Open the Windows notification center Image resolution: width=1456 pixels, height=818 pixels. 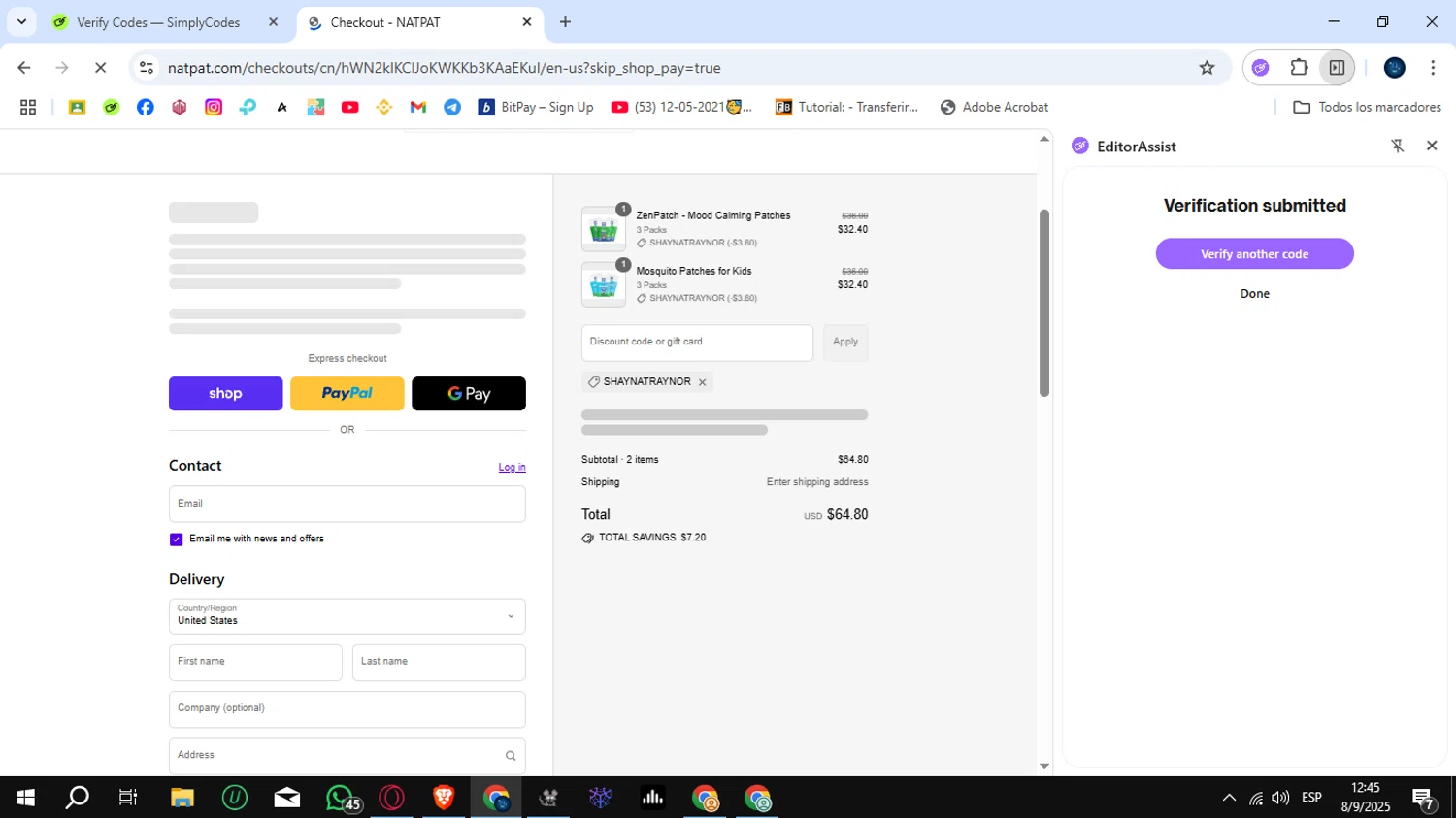point(1424,798)
